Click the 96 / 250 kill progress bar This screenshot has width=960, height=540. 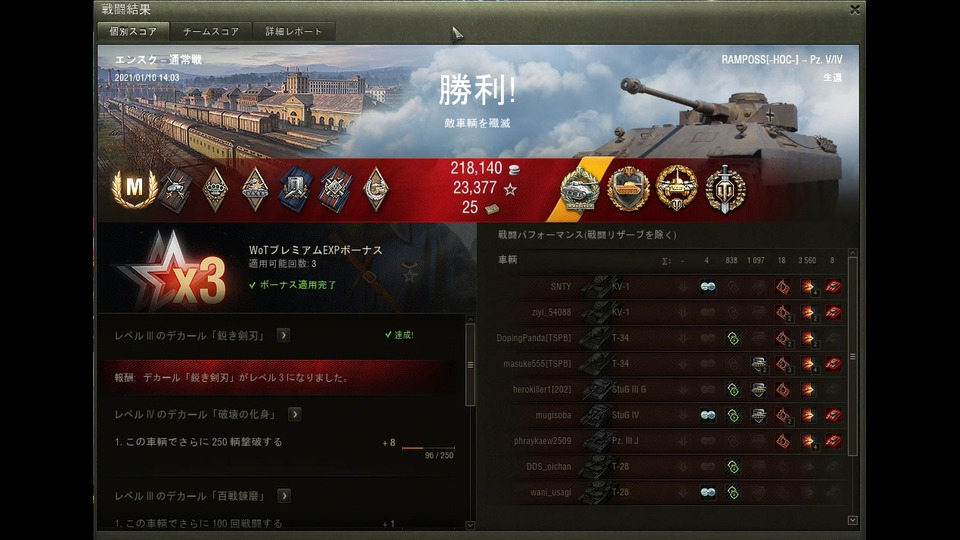[428, 448]
